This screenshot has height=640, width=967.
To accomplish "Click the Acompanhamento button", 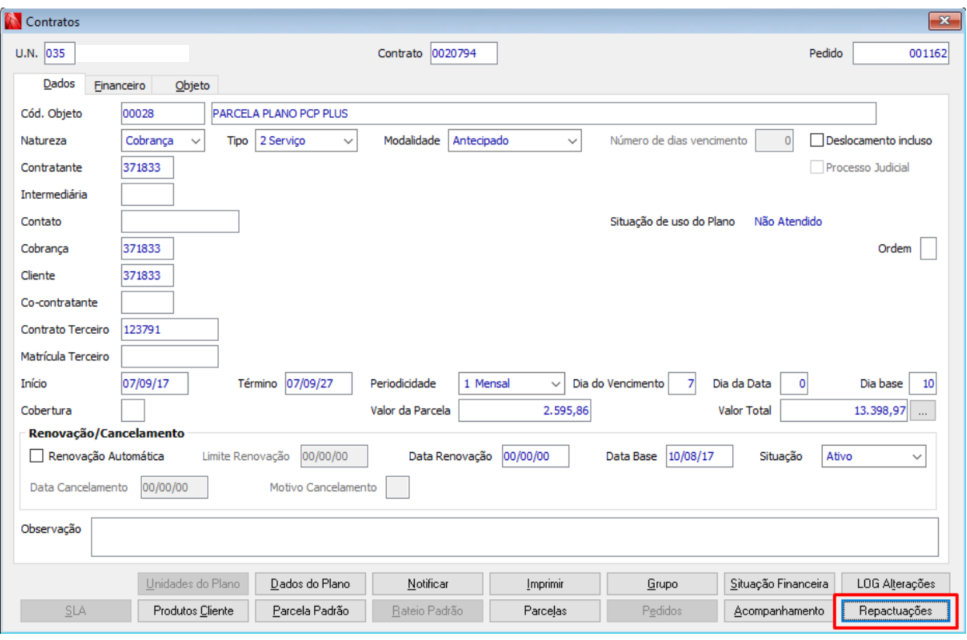I will click(x=779, y=610).
